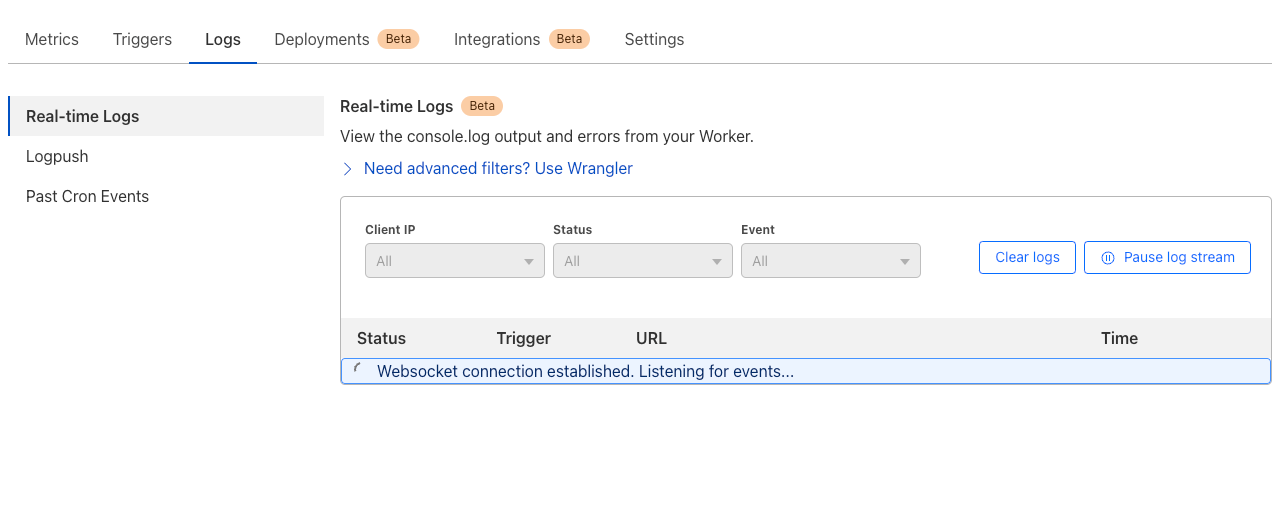Open the Metrics tab
Screen dimensions: 1281x523
[52, 39]
